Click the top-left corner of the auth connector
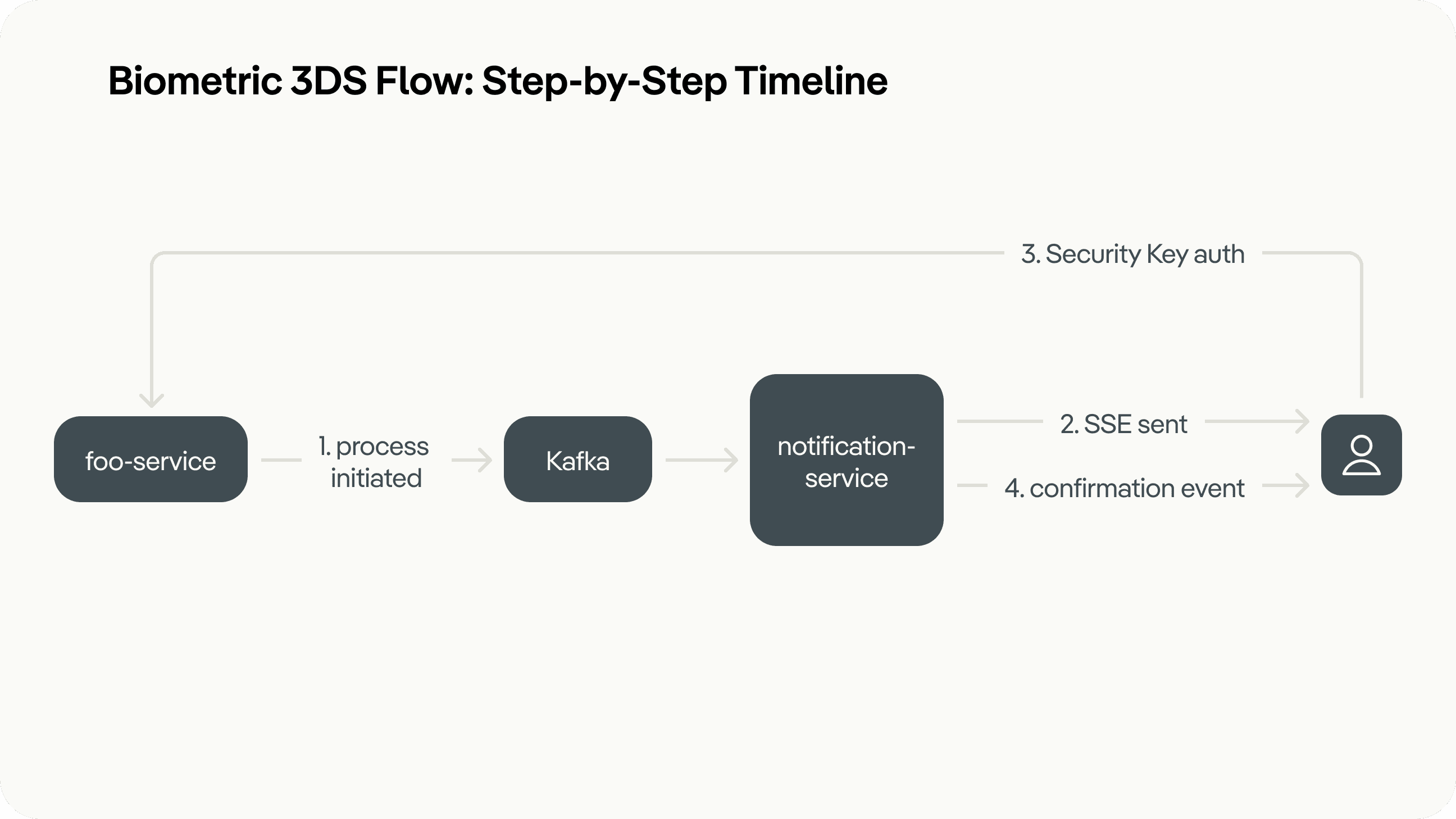The height and width of the screenshot is (819, 1456). click(156, 257)
